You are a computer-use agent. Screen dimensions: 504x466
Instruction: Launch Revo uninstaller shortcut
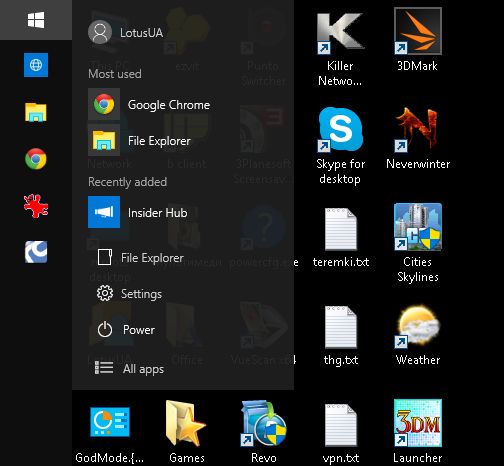(264, 431)
